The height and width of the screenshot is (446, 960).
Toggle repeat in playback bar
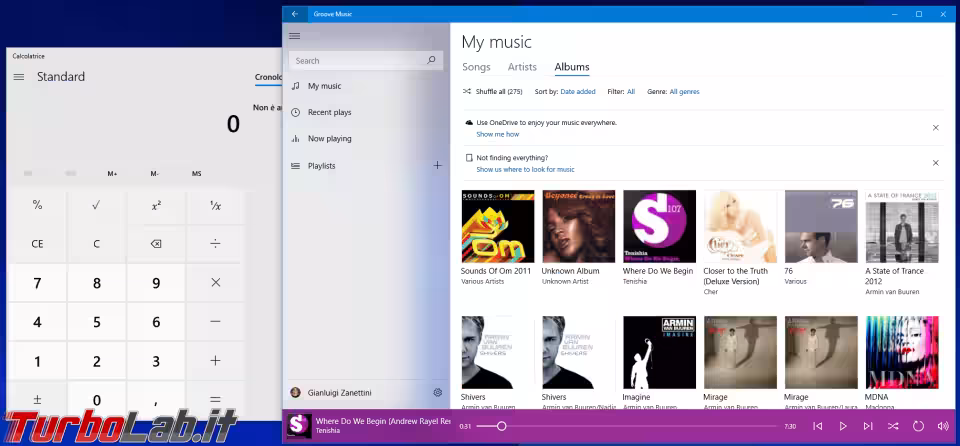(918, 426)
